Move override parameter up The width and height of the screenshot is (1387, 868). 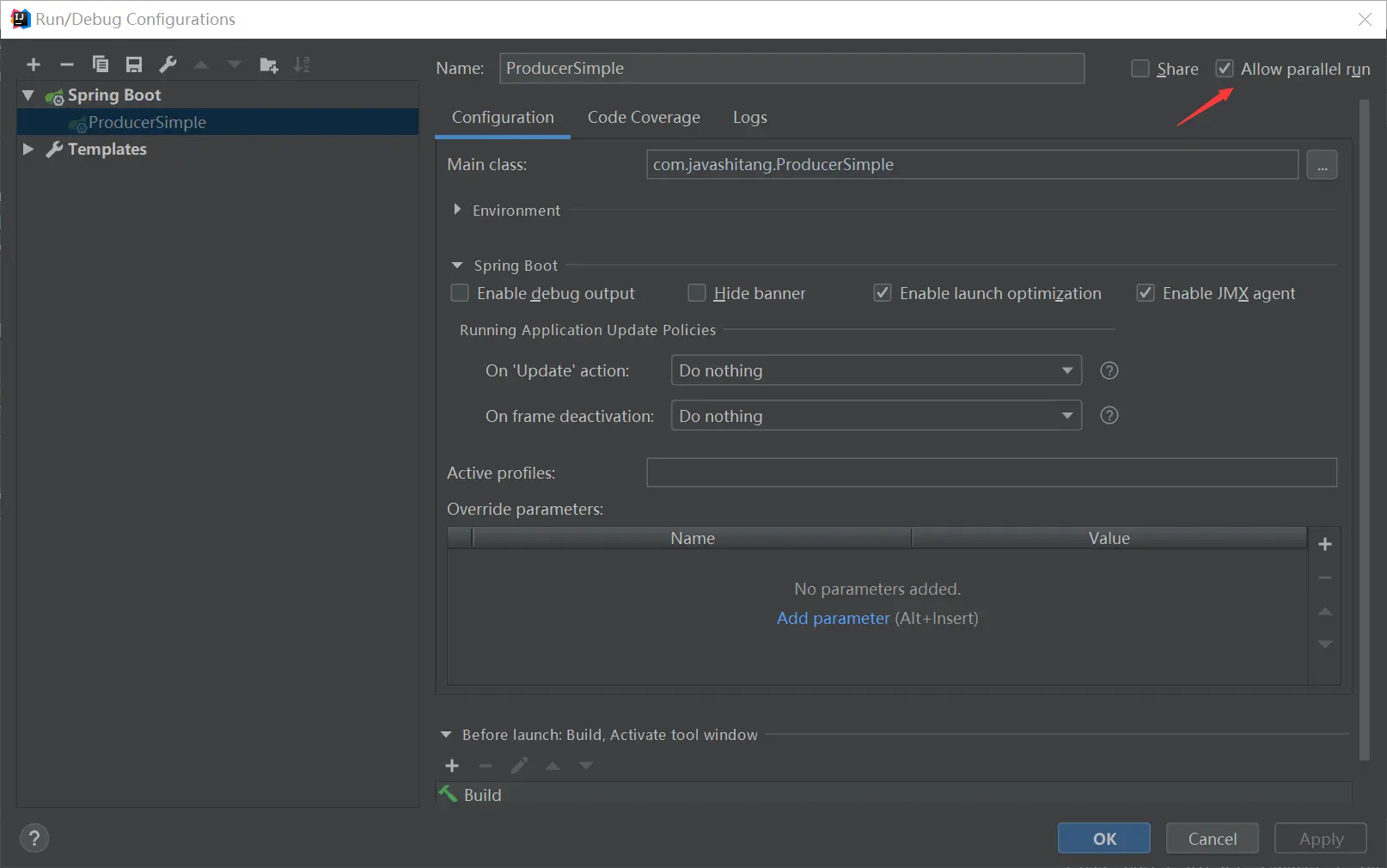tap(1325, 611)
